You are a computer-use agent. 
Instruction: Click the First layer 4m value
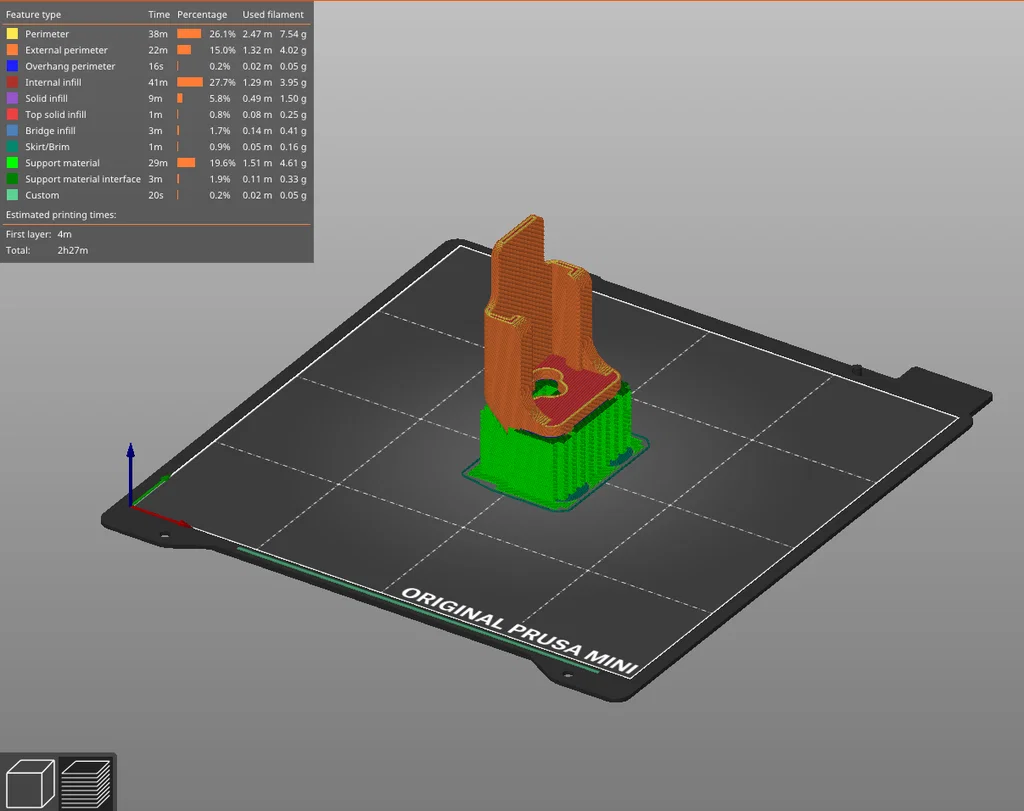point(65,234)
